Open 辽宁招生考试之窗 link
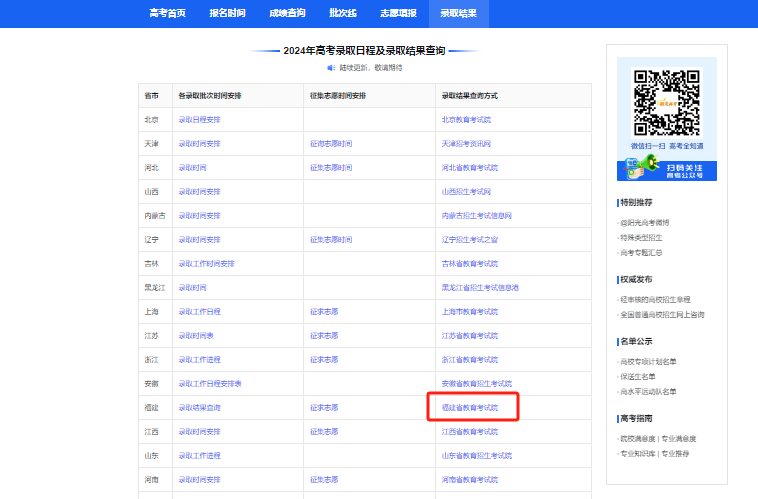This screenshot has width=758, height=499. tap(469, 240)
